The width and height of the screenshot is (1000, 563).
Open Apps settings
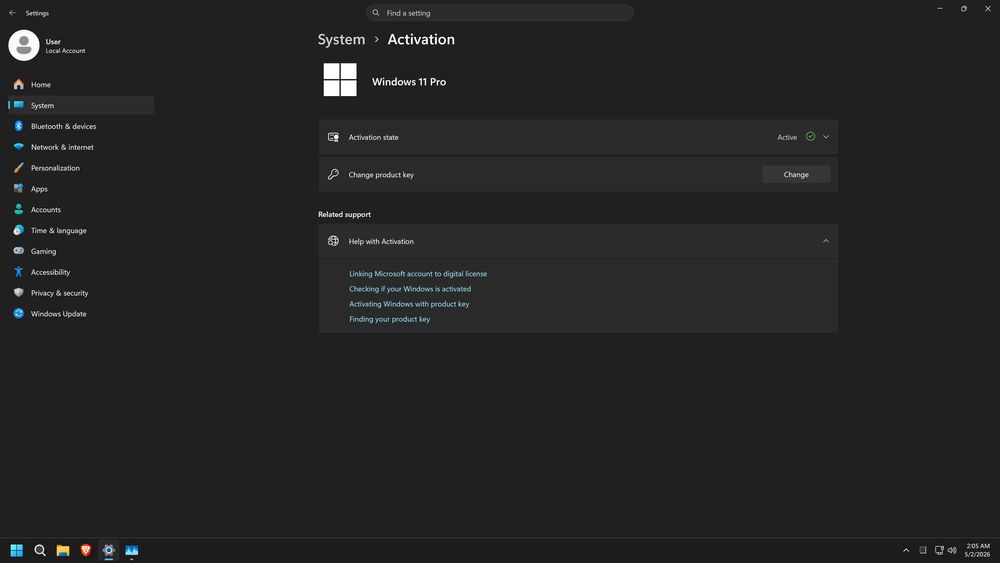click(81, 189)
